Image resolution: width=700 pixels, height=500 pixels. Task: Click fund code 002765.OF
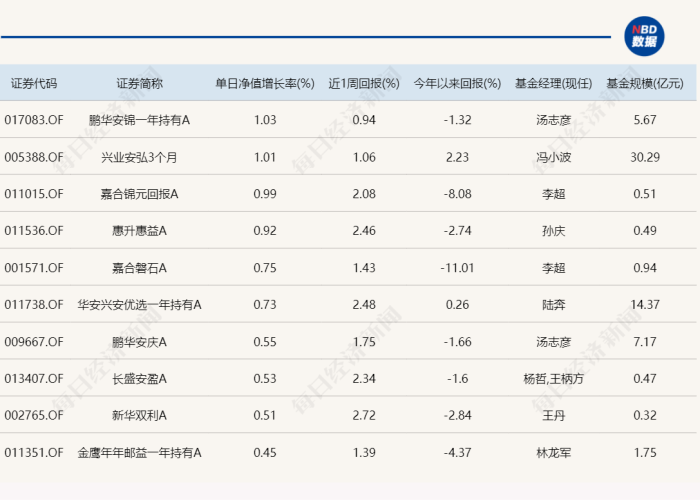(x=34, y=416)
